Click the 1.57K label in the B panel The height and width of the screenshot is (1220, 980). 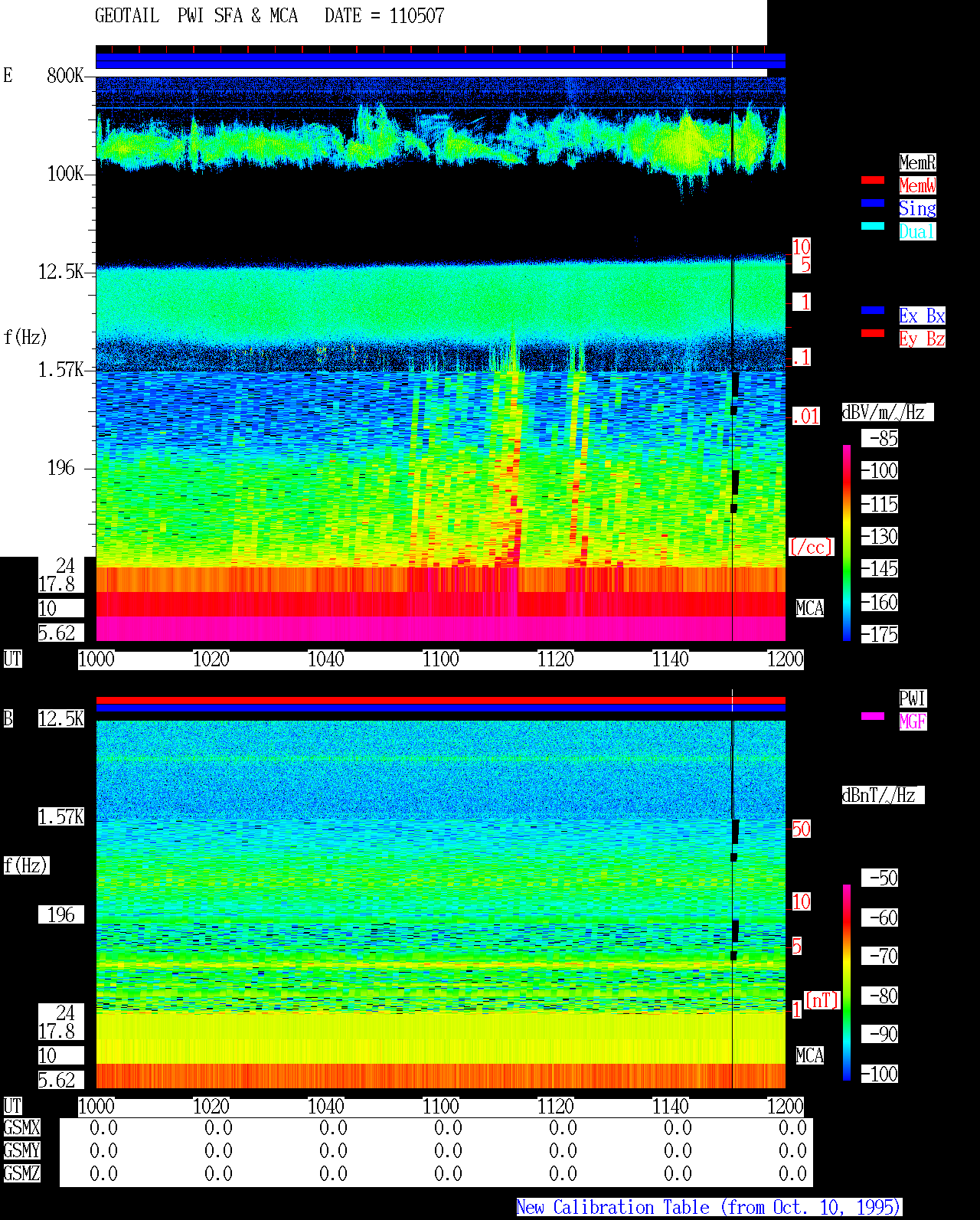[x=61, y=816]
